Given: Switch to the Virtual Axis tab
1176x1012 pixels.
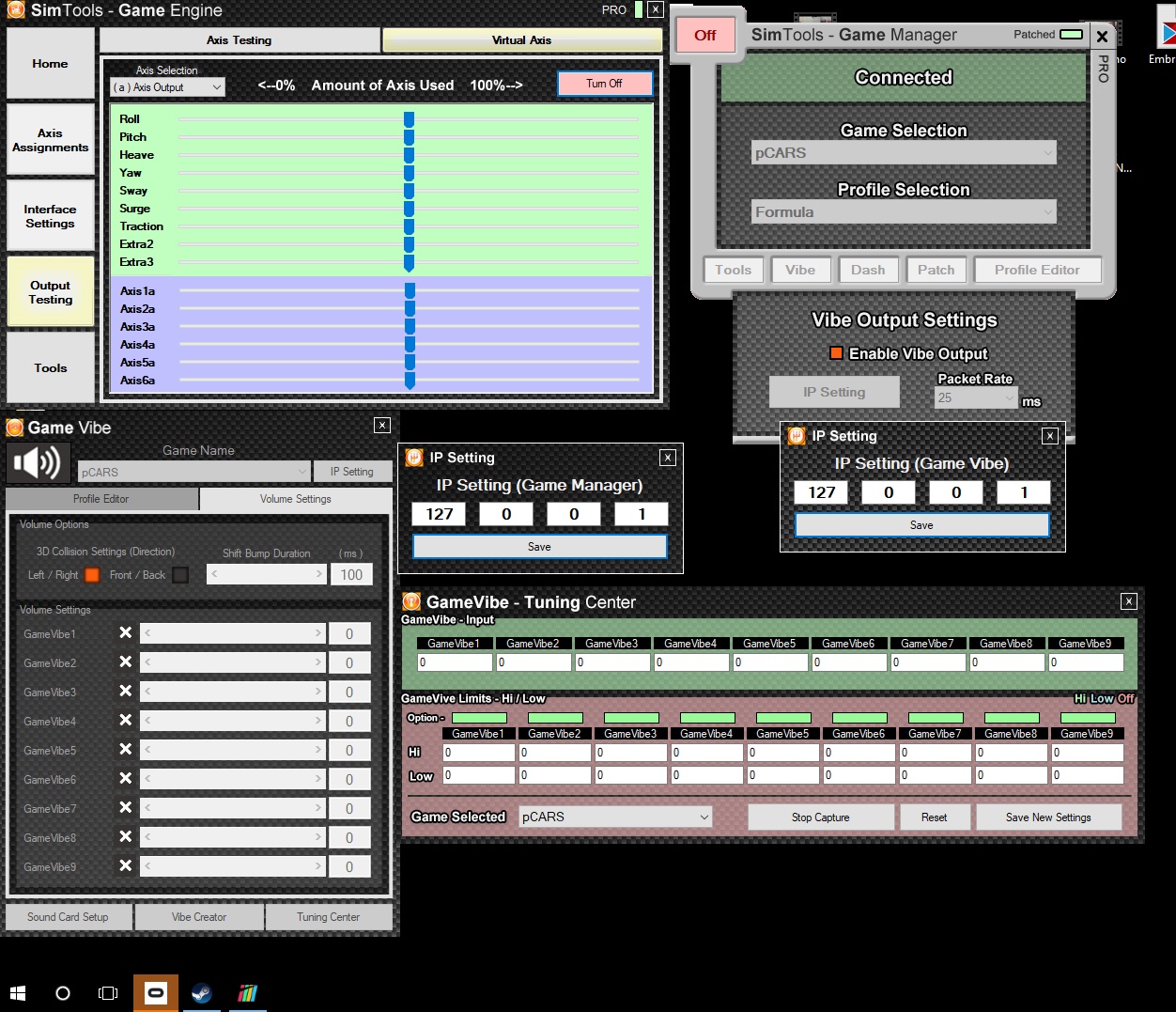Looking at the screenshot, I should coord(522,40).
